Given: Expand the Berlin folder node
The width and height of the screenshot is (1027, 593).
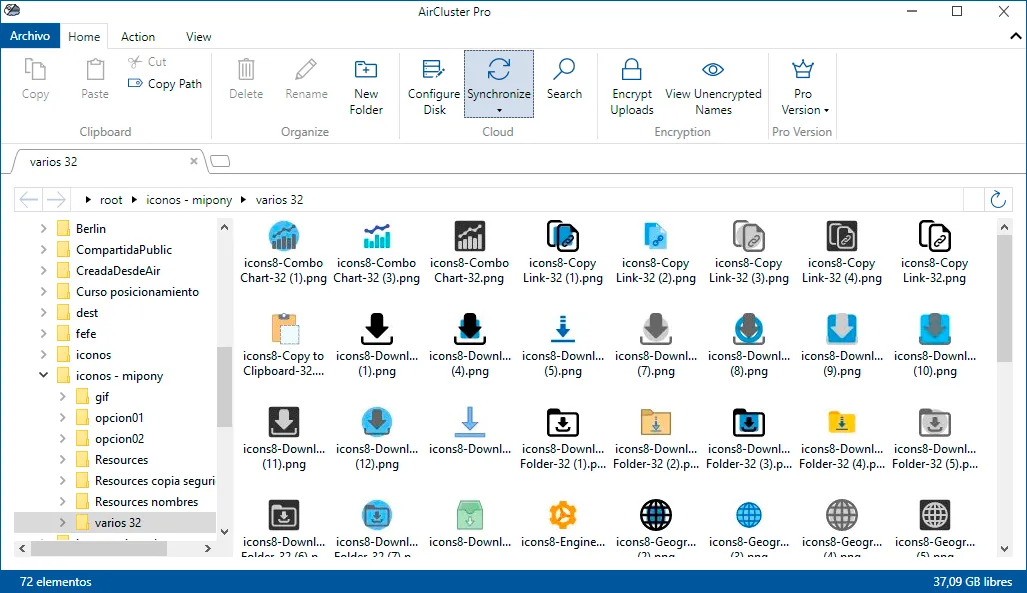Looking at the screenshot, I should [x=43, y=229].
